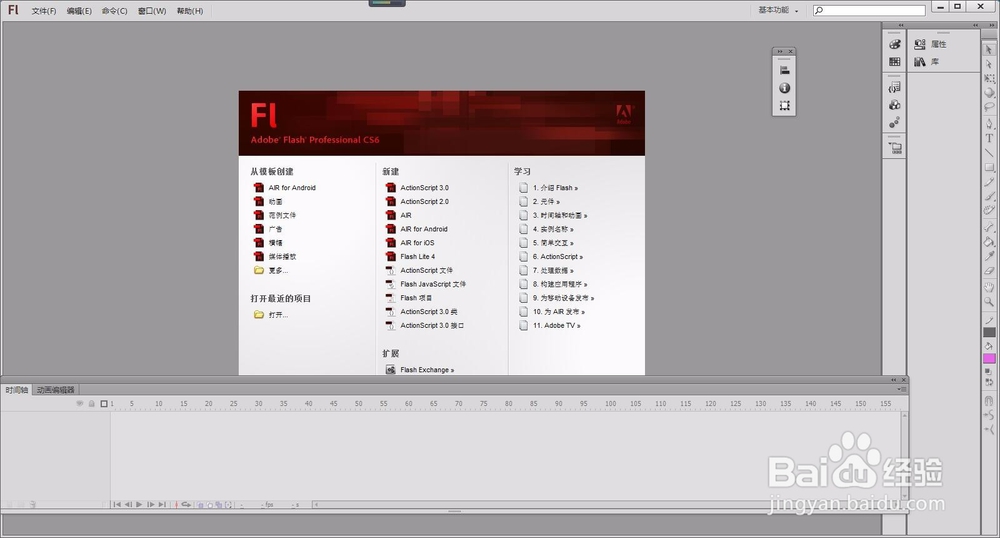Expand the floating panel dock arrows
1000x538 pixels.
(780, 52)
